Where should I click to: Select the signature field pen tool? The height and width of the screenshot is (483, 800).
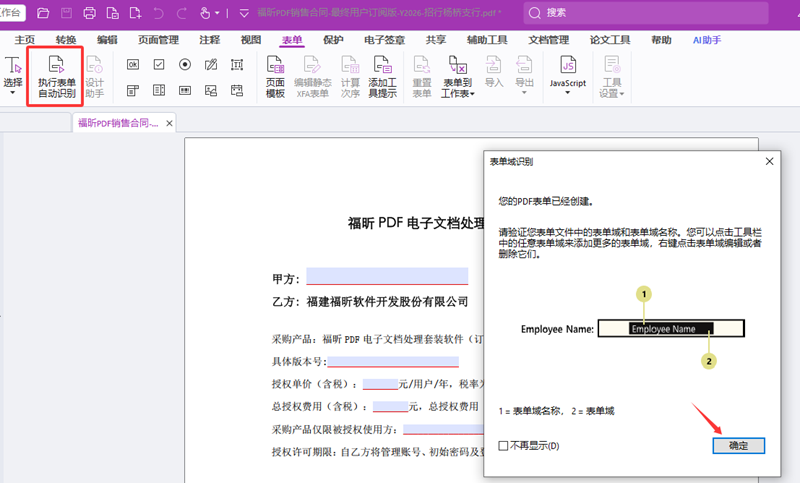[x=211, y=64]
